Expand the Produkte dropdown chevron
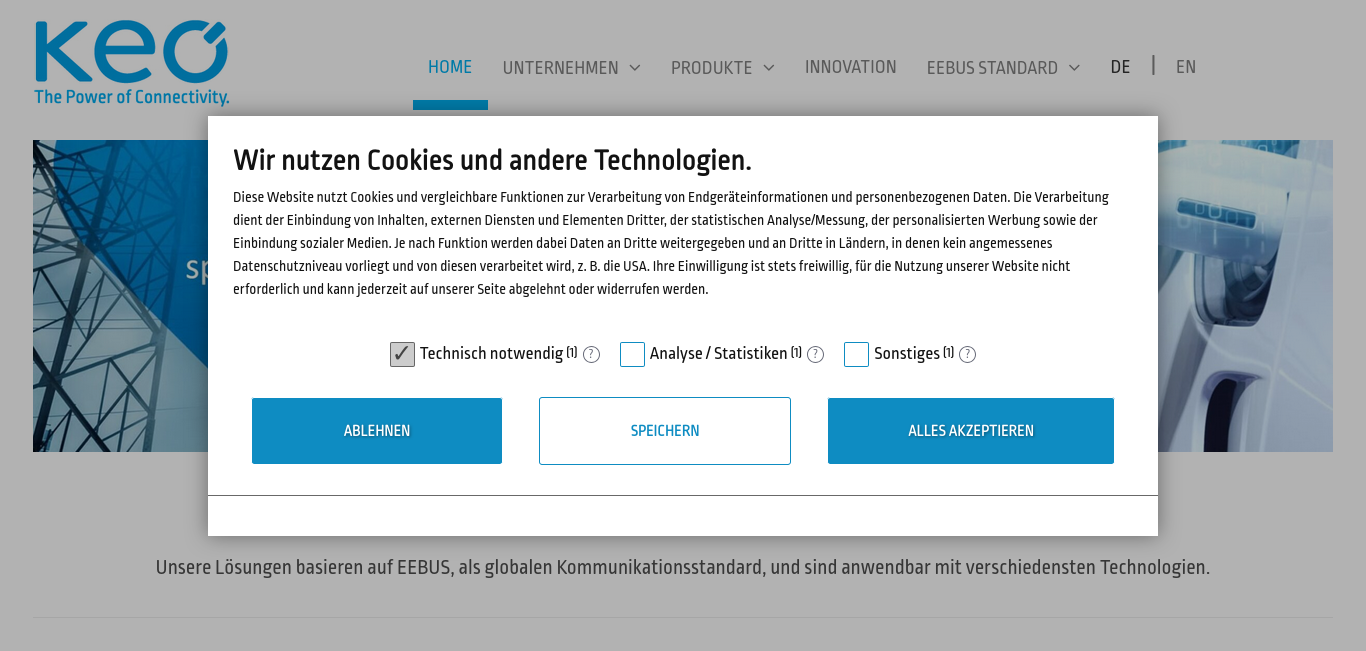This screenshot has height=651, width=1366. (x=769, y=68)
